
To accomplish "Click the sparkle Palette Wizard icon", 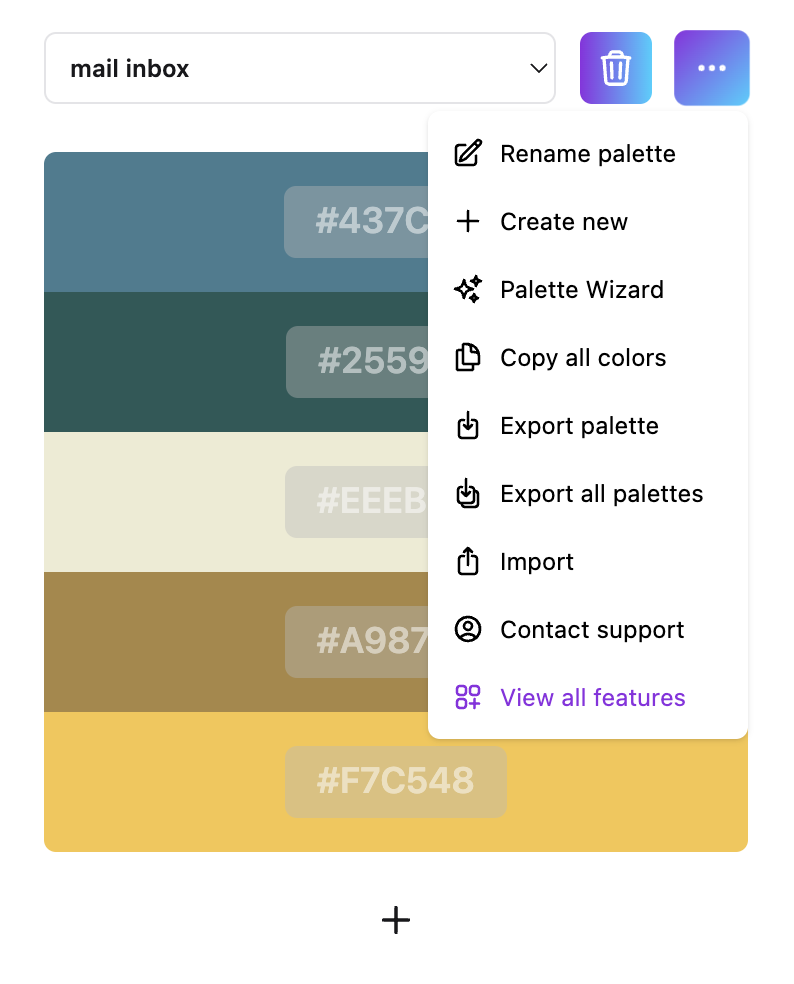I will 468,289.
